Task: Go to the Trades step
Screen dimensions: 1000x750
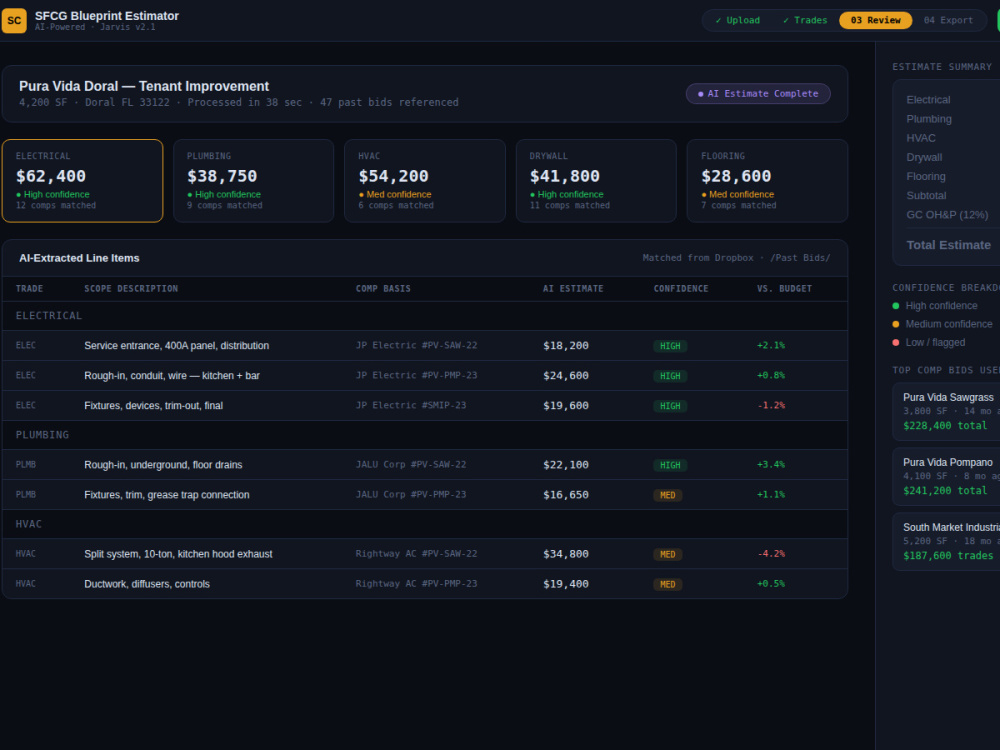Action: coord(805,20)
